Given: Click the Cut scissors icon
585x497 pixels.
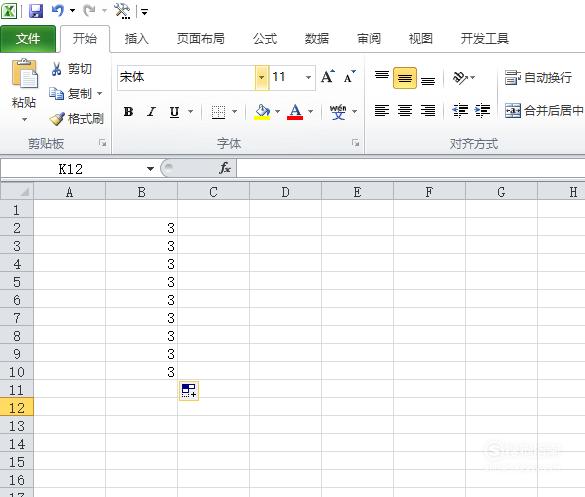Looking at the screenshot, I should click(56, 69).
